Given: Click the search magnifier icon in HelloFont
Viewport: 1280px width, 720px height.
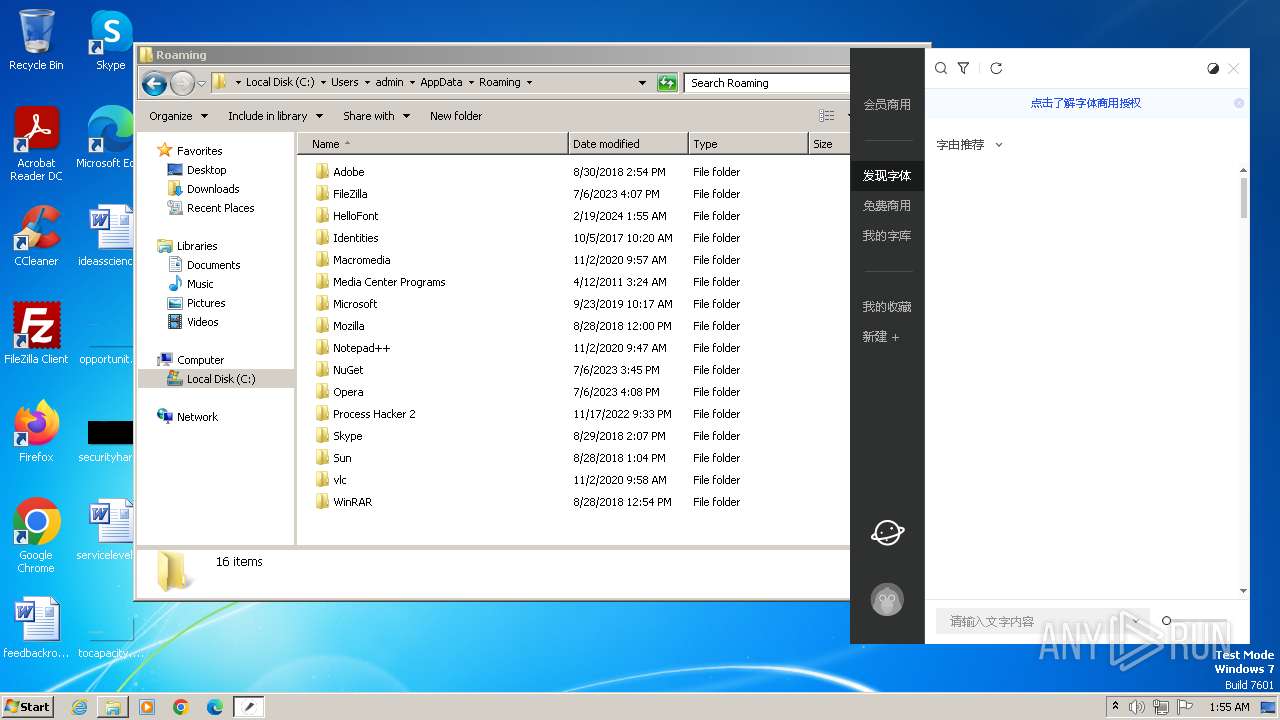Looking at the screenshot, I should [x=941, y=68].
